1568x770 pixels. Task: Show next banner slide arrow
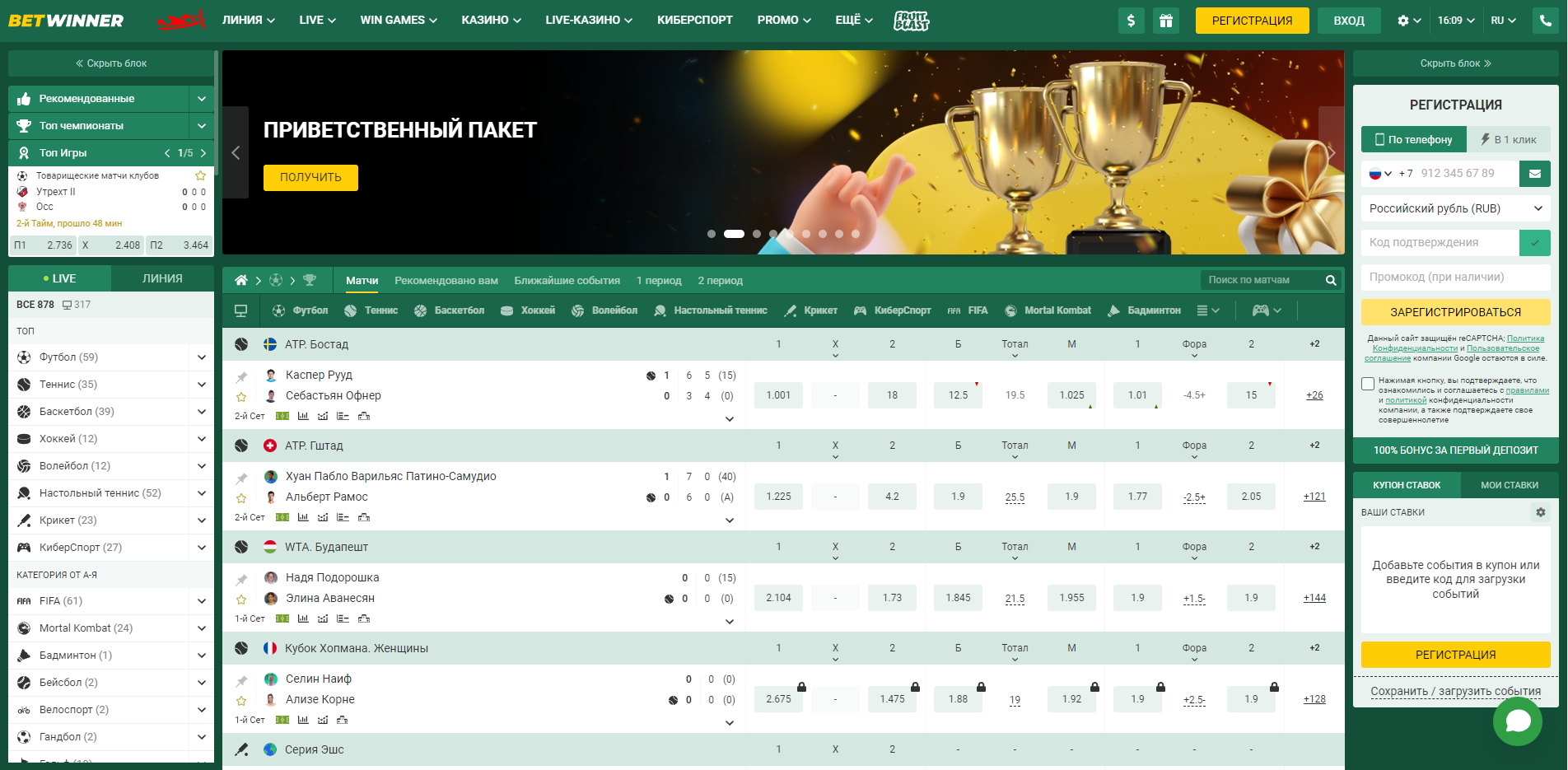(1331, 152)
